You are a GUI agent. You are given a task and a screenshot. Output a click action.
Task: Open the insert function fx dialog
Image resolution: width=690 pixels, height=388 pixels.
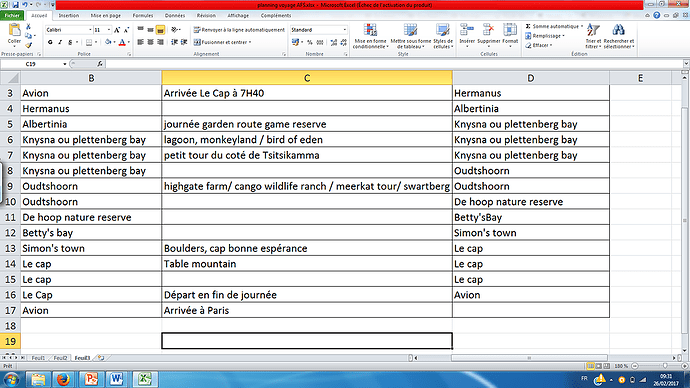click(100, 64)
